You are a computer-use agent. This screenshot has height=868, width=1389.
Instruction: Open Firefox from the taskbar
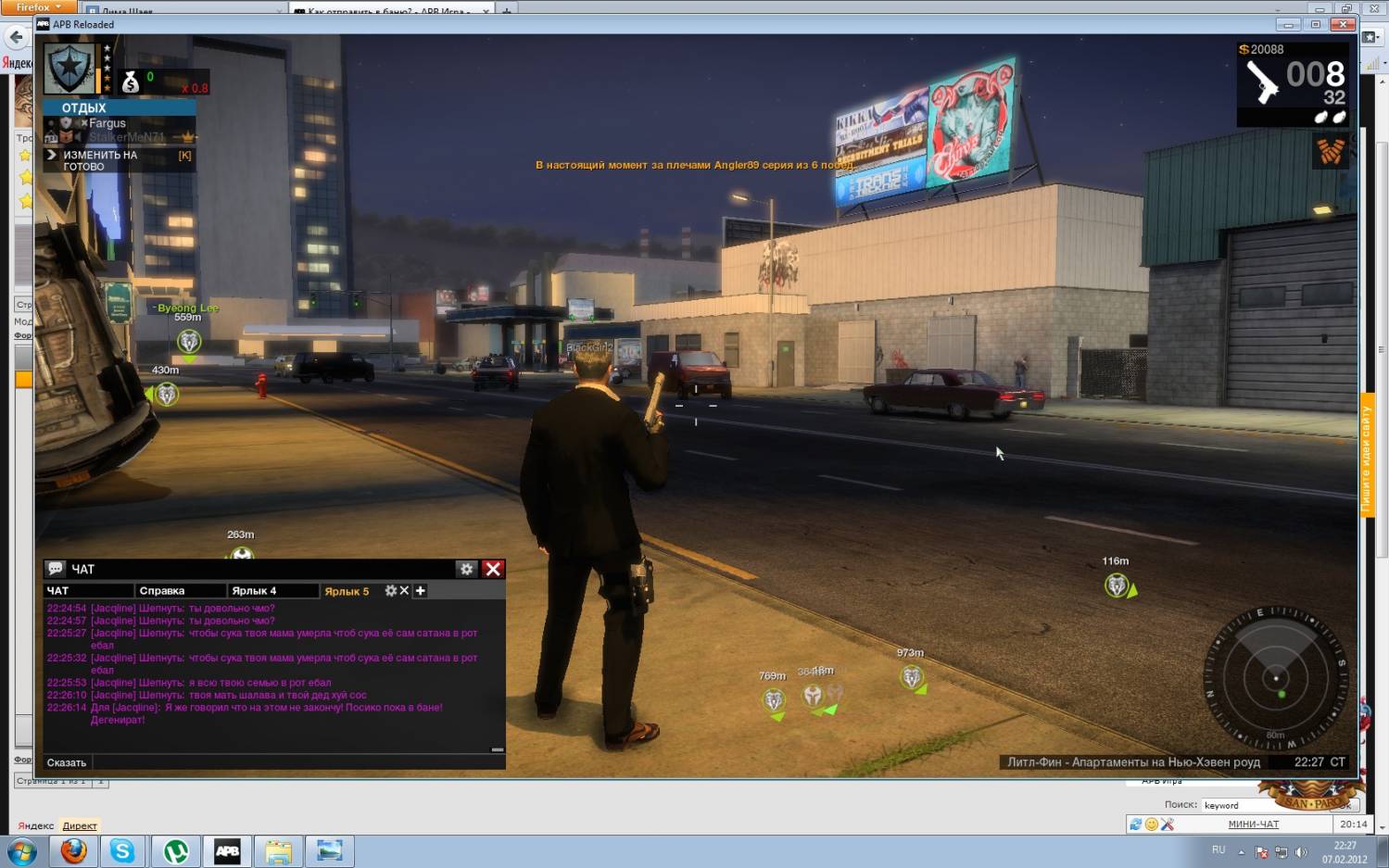[x=74, y=851]
